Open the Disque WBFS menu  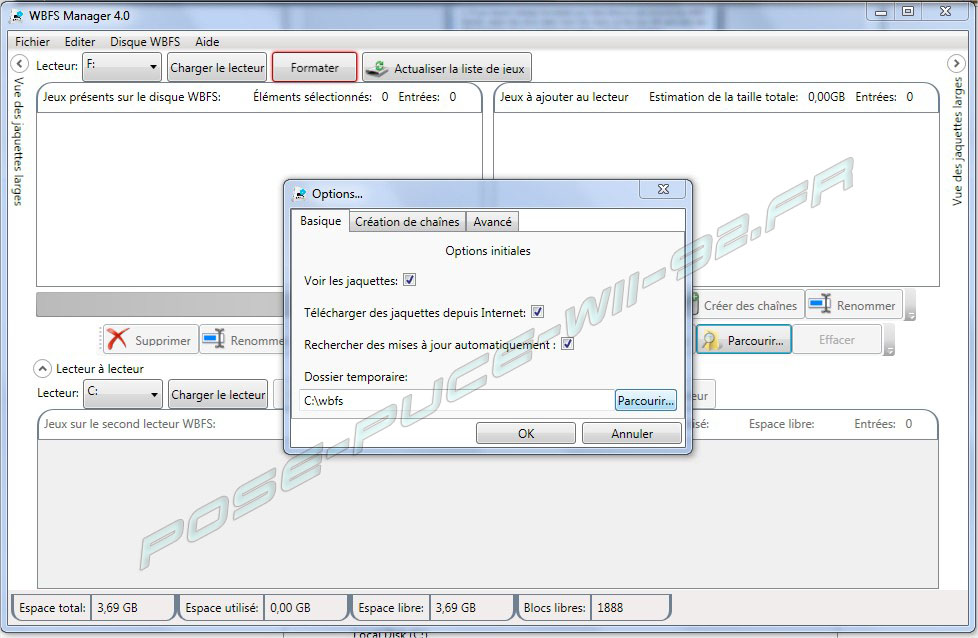tap(145, 42)
